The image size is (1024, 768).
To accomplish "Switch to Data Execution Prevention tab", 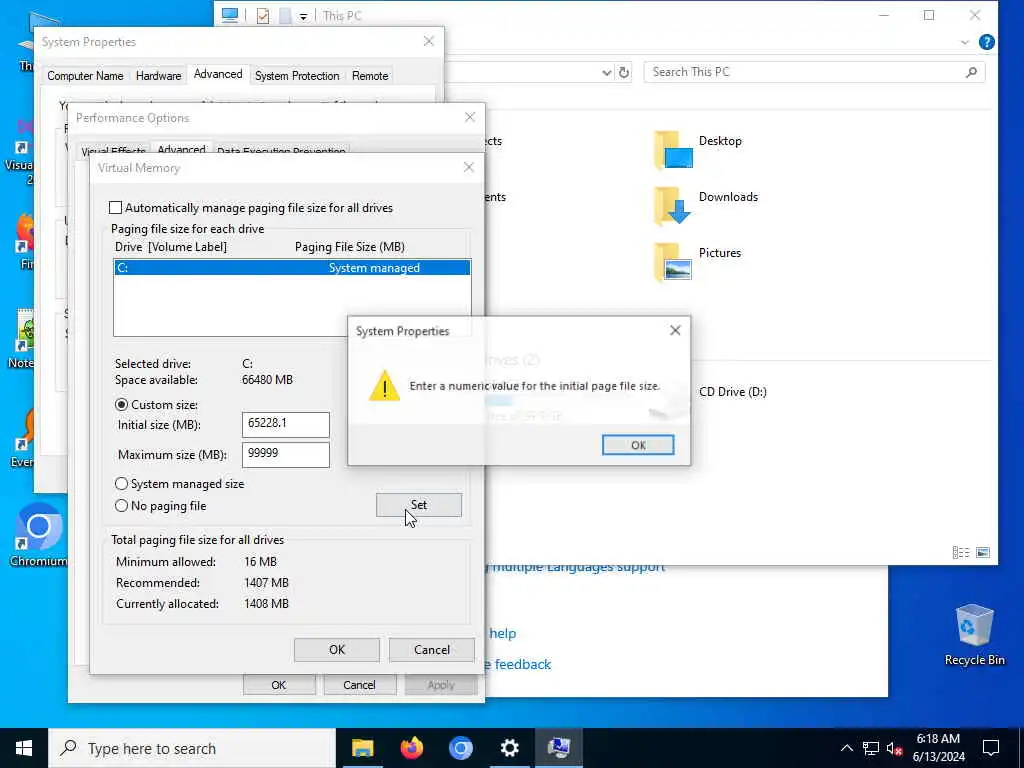I will (x=281, y=151).
